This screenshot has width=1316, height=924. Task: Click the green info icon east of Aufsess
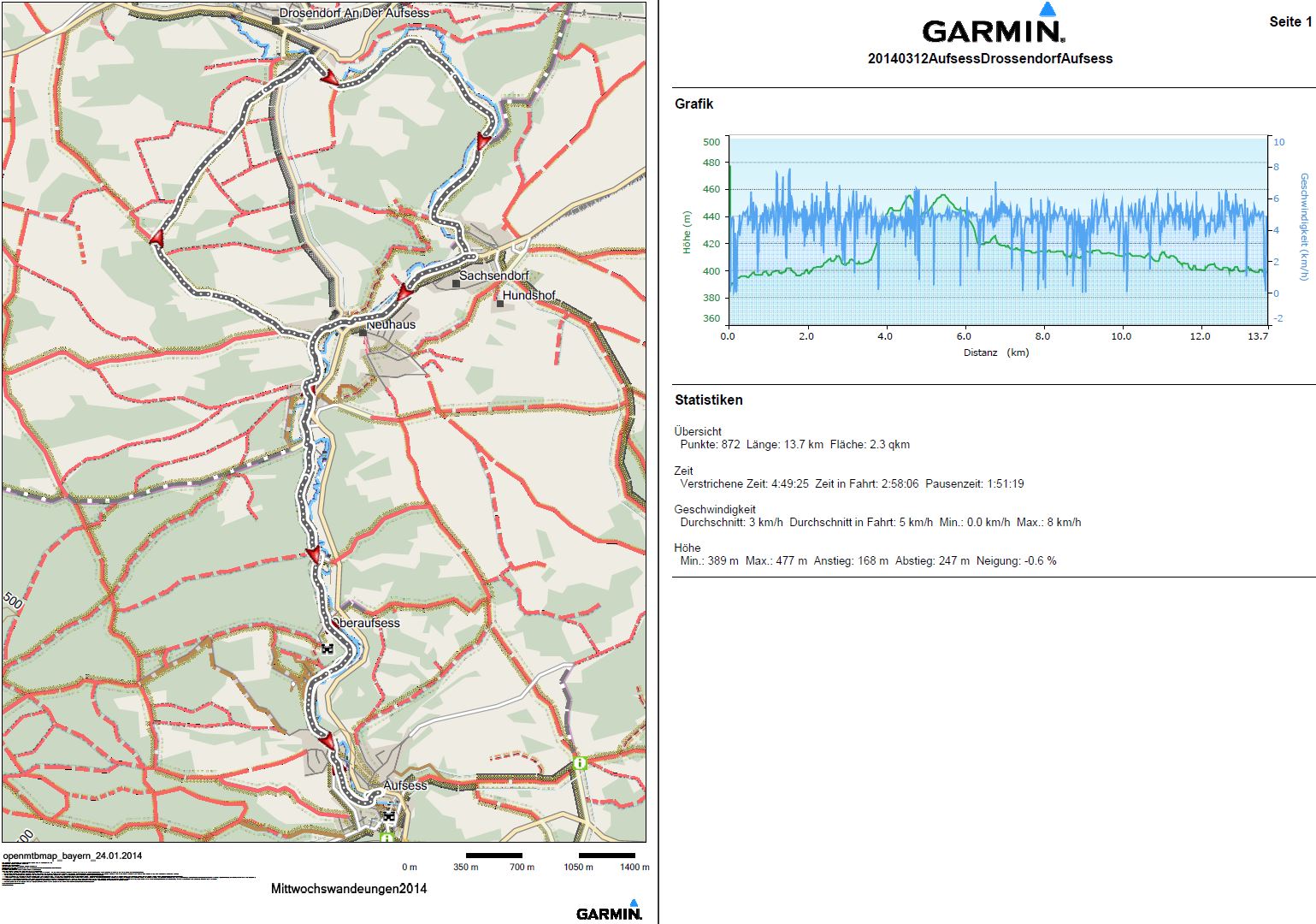point(580,762)
